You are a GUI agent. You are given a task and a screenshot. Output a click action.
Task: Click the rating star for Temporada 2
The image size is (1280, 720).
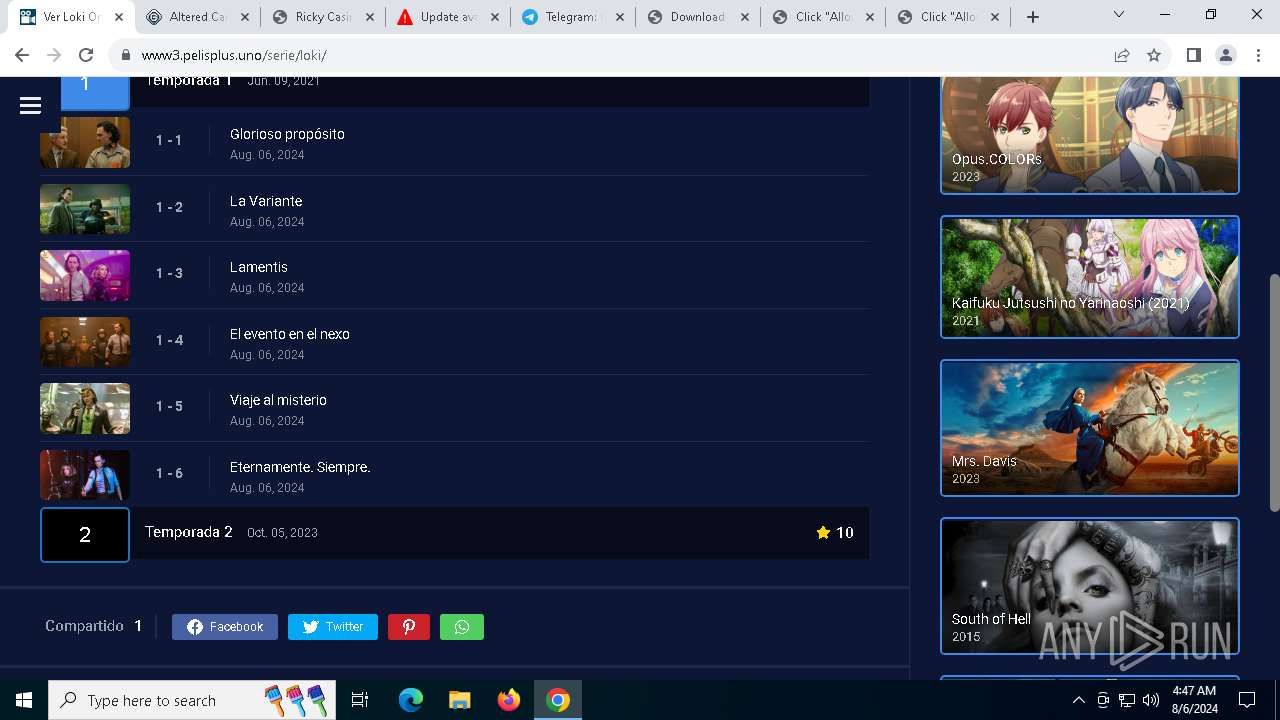pos(823,533)
